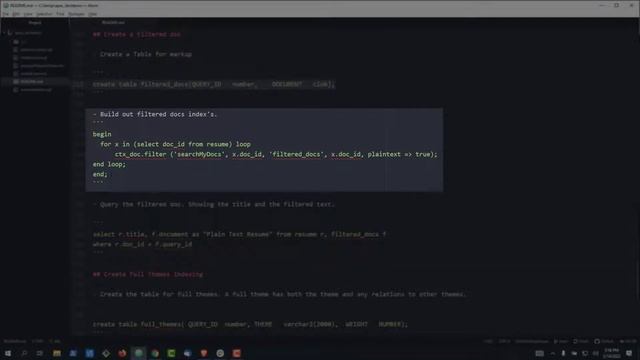Open File Explorer from the taskbar

[57, 353]
